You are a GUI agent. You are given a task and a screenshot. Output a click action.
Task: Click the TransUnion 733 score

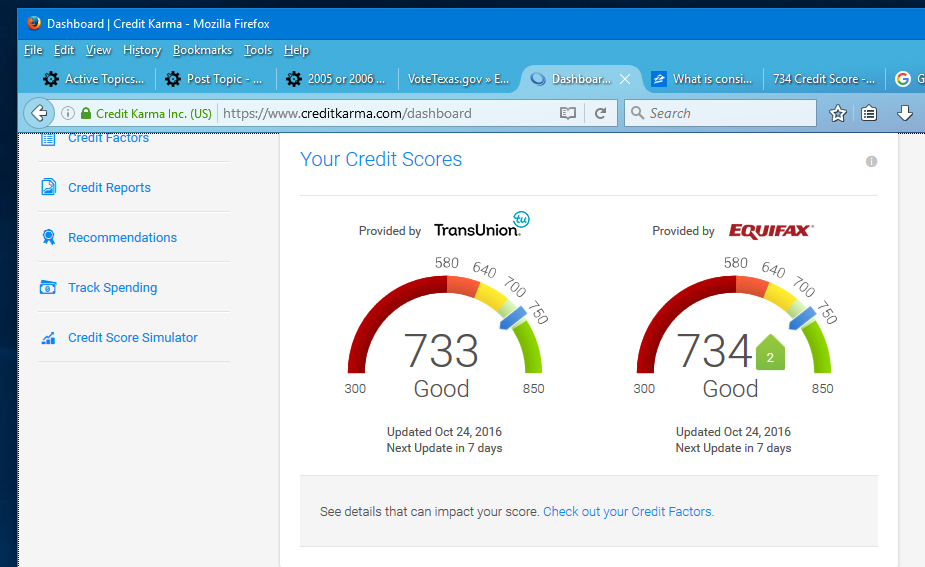click(x=441, y=351)
